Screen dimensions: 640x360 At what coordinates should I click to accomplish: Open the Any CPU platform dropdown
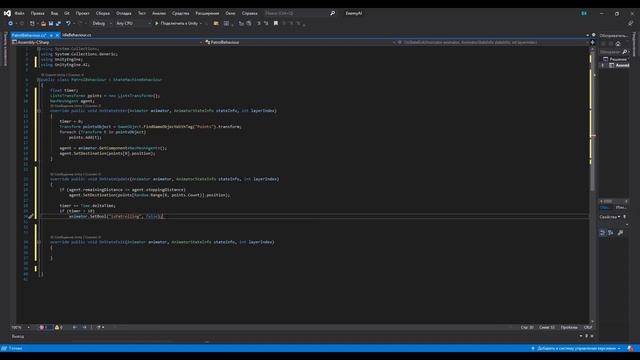[x=133, y=24]
